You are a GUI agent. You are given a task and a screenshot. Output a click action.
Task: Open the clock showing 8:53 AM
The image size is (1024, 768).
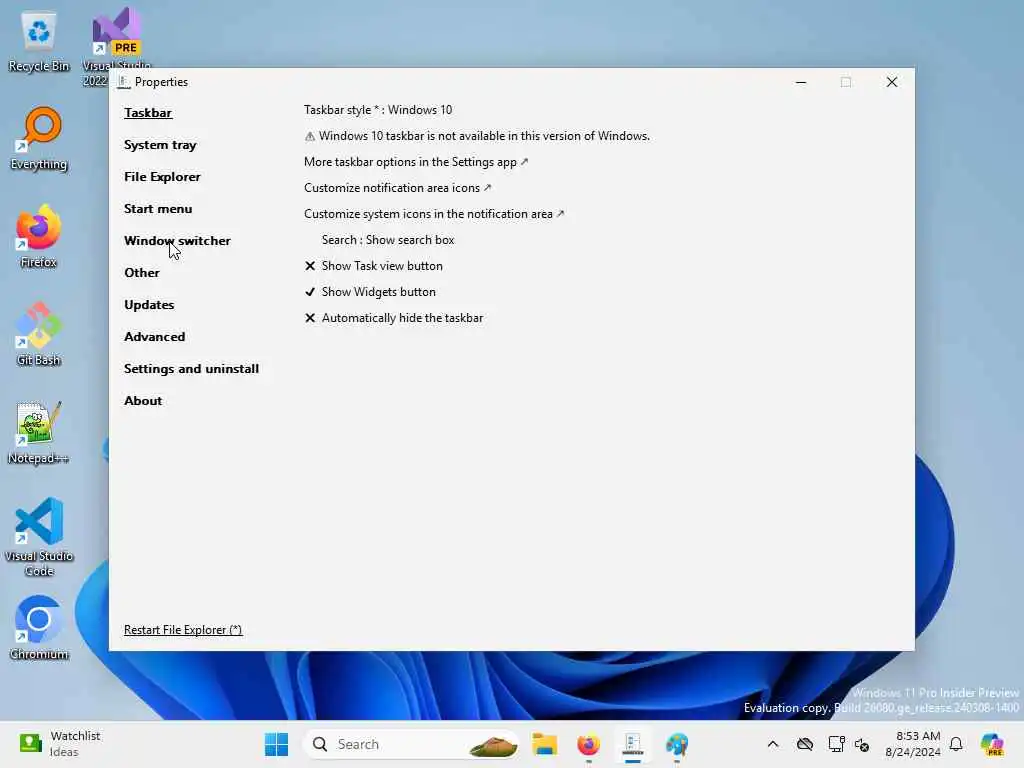coord(913,744)
